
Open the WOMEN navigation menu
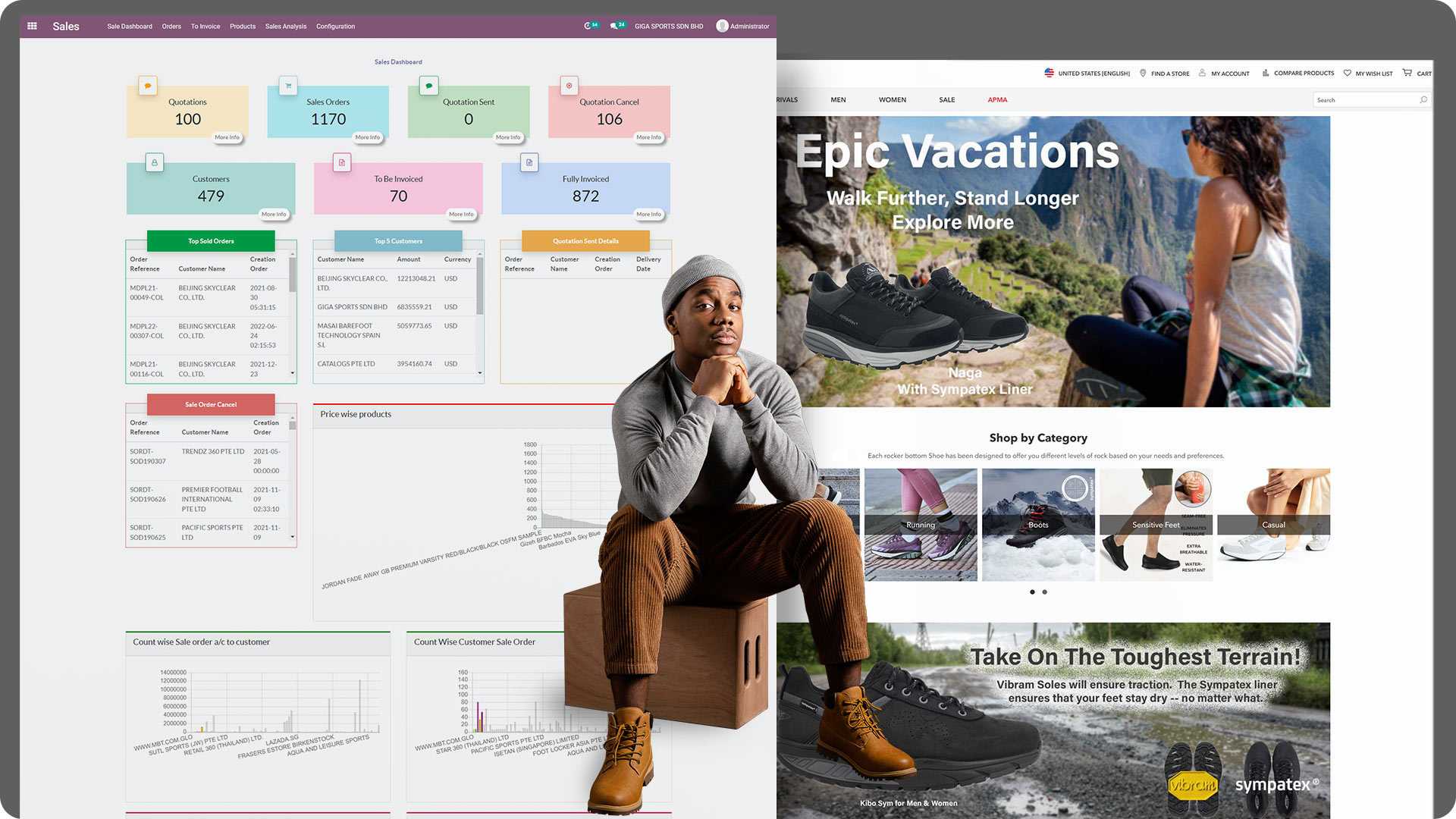(x=892, y=99)
